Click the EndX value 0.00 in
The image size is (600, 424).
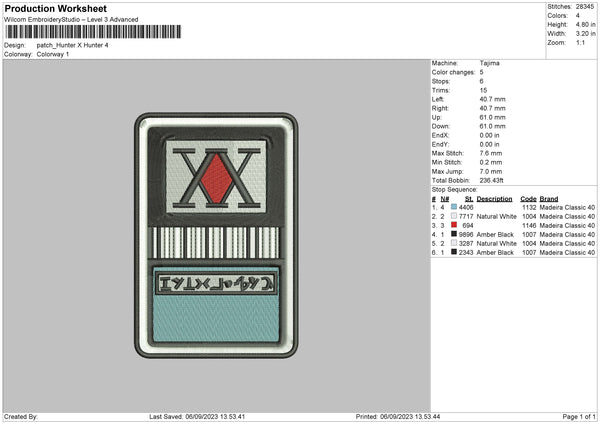pyautogui.click(x=489, y=135)
